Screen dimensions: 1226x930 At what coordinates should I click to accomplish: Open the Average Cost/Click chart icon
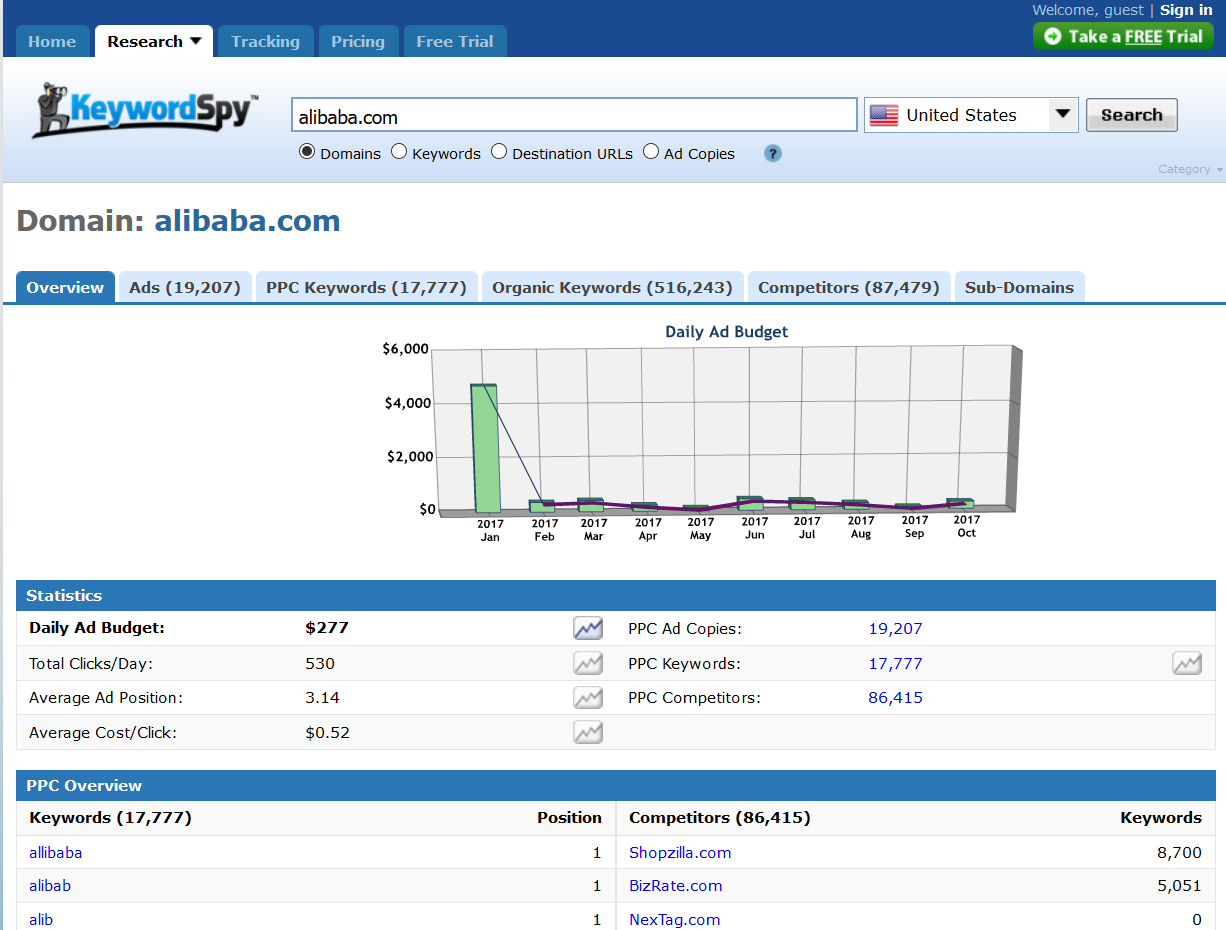pyautogui.click(x=588, y=732)
